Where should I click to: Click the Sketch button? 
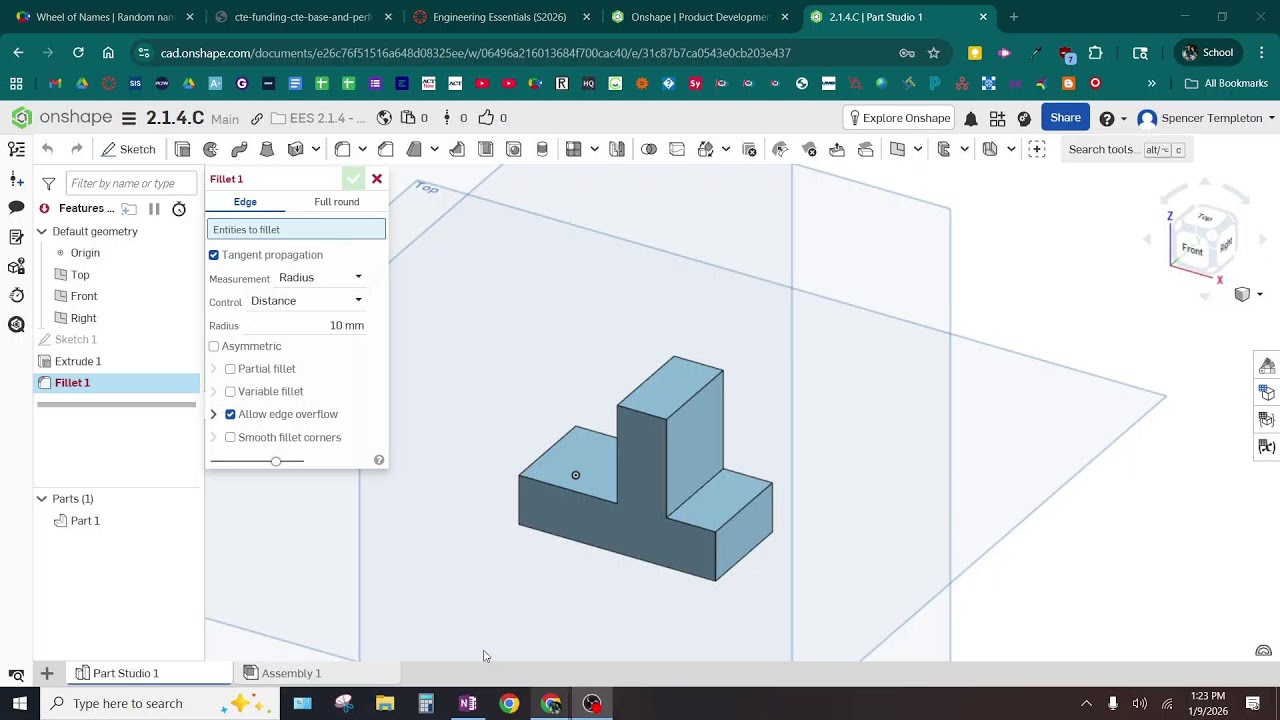pyautogui.click(x=128, y=149)
